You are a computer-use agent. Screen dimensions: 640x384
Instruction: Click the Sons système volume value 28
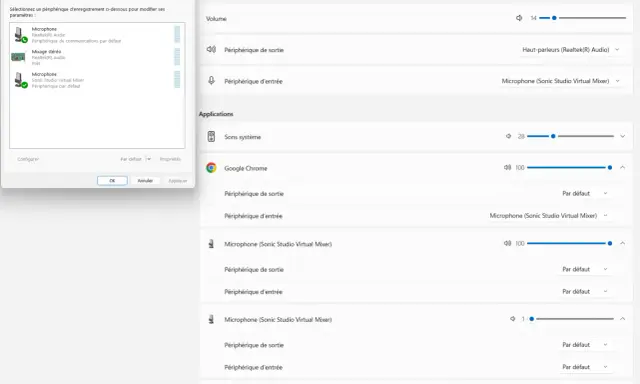click(x=521, y=136)
